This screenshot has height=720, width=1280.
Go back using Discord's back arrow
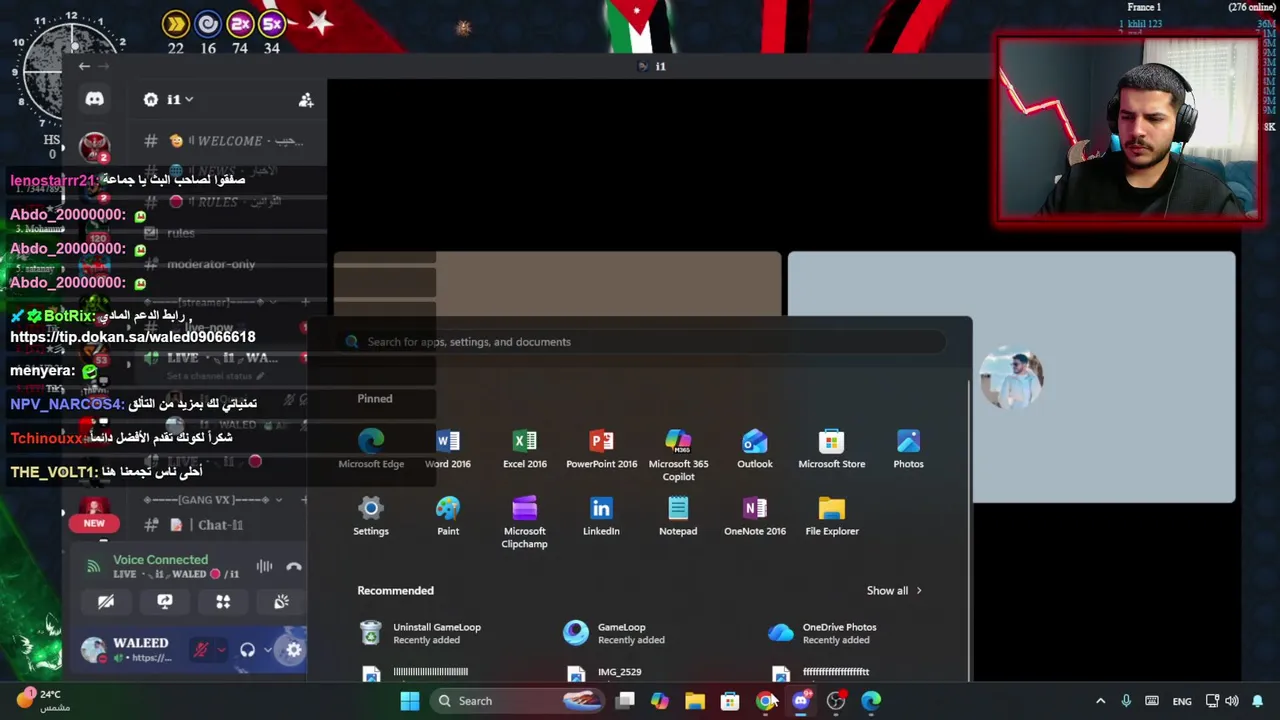coord(84,67)
